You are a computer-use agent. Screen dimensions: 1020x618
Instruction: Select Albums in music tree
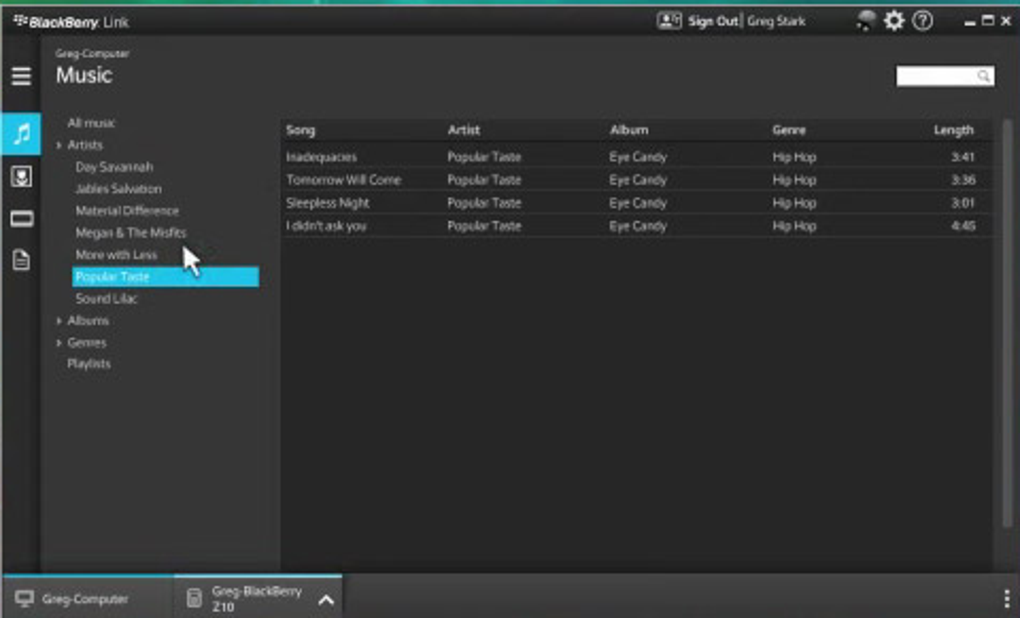(x=88, y=321)
